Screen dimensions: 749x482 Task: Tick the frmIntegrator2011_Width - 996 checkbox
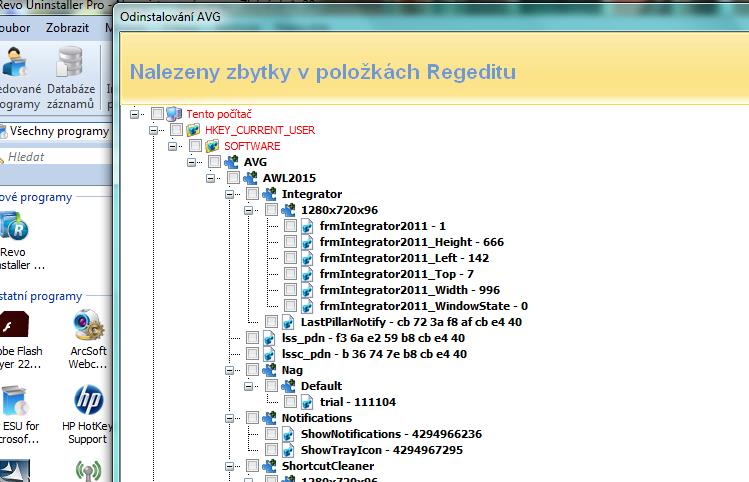click(290, 290)
